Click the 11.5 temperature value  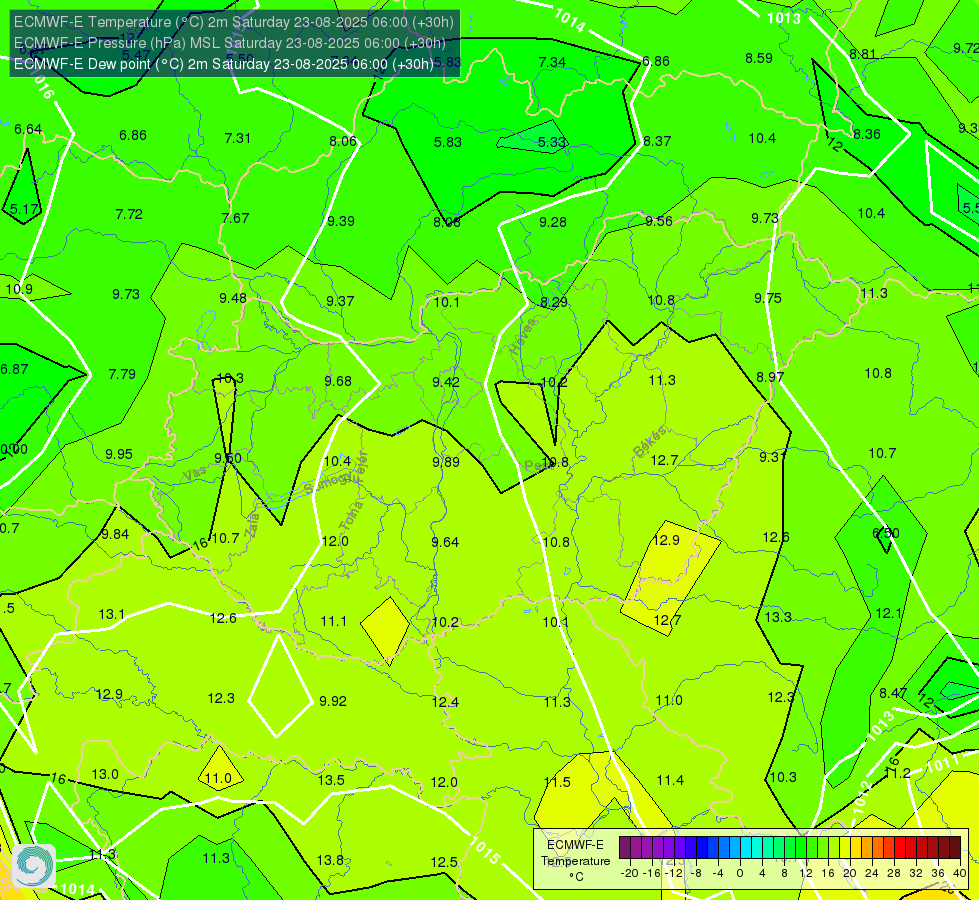[x=557, y=782]
